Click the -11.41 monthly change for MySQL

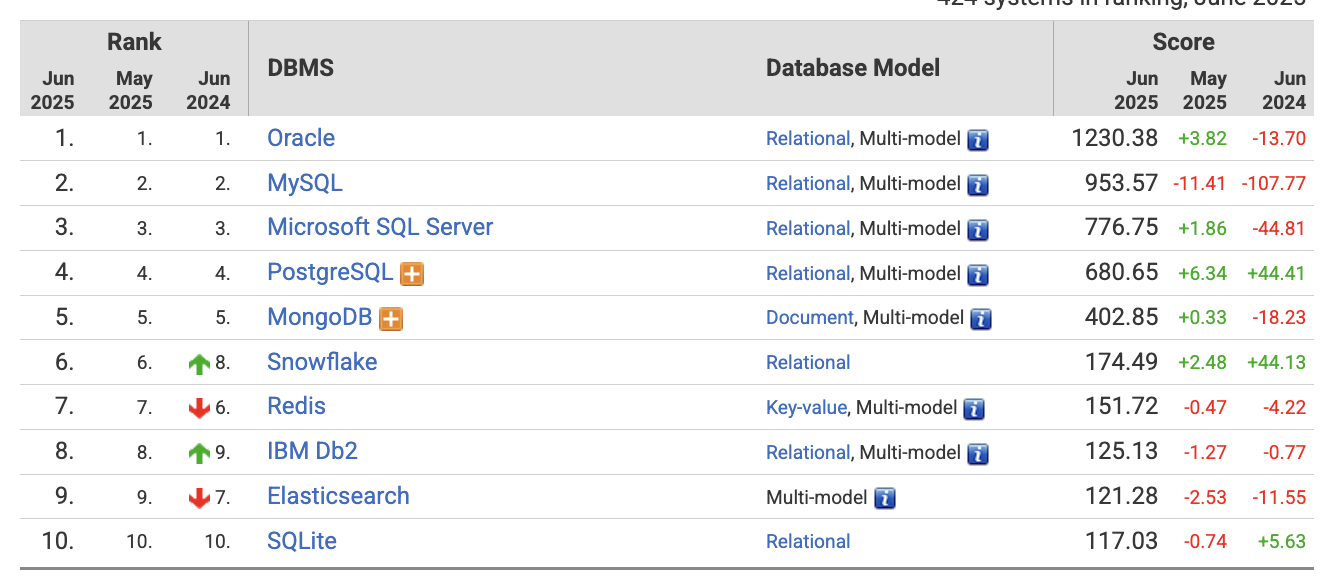click(1199, 184)
